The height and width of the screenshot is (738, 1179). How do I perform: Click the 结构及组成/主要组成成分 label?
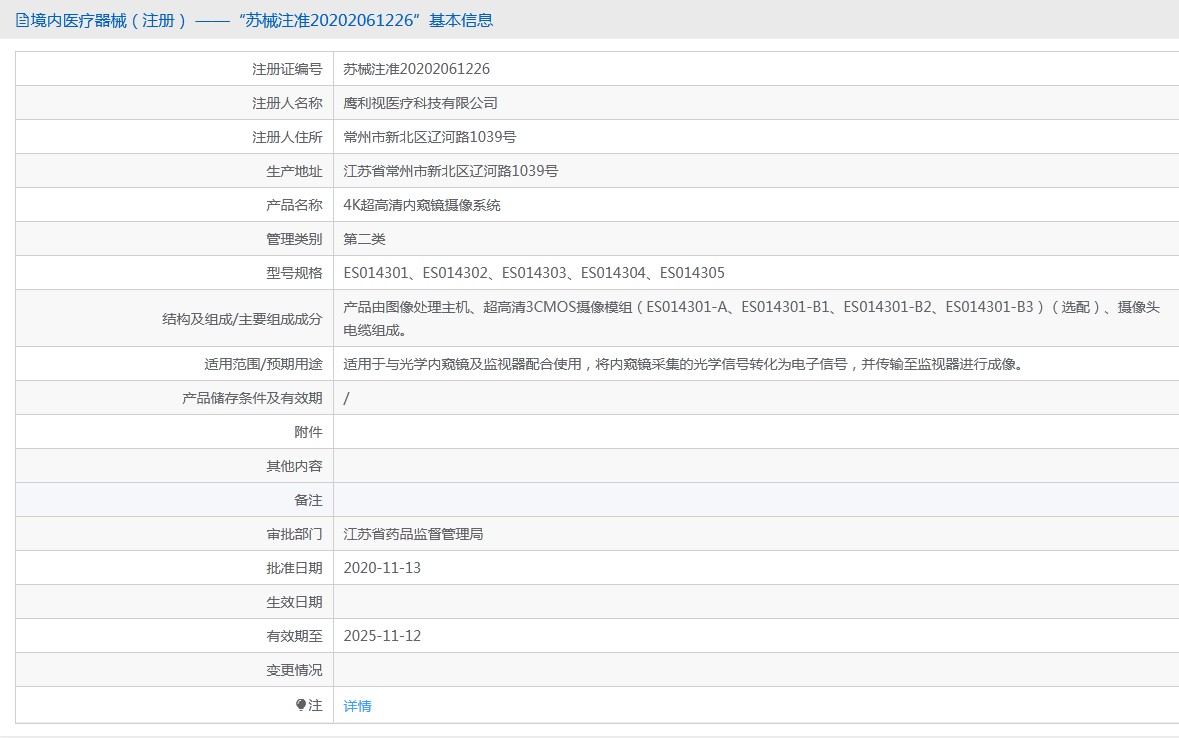pos(242,319)
